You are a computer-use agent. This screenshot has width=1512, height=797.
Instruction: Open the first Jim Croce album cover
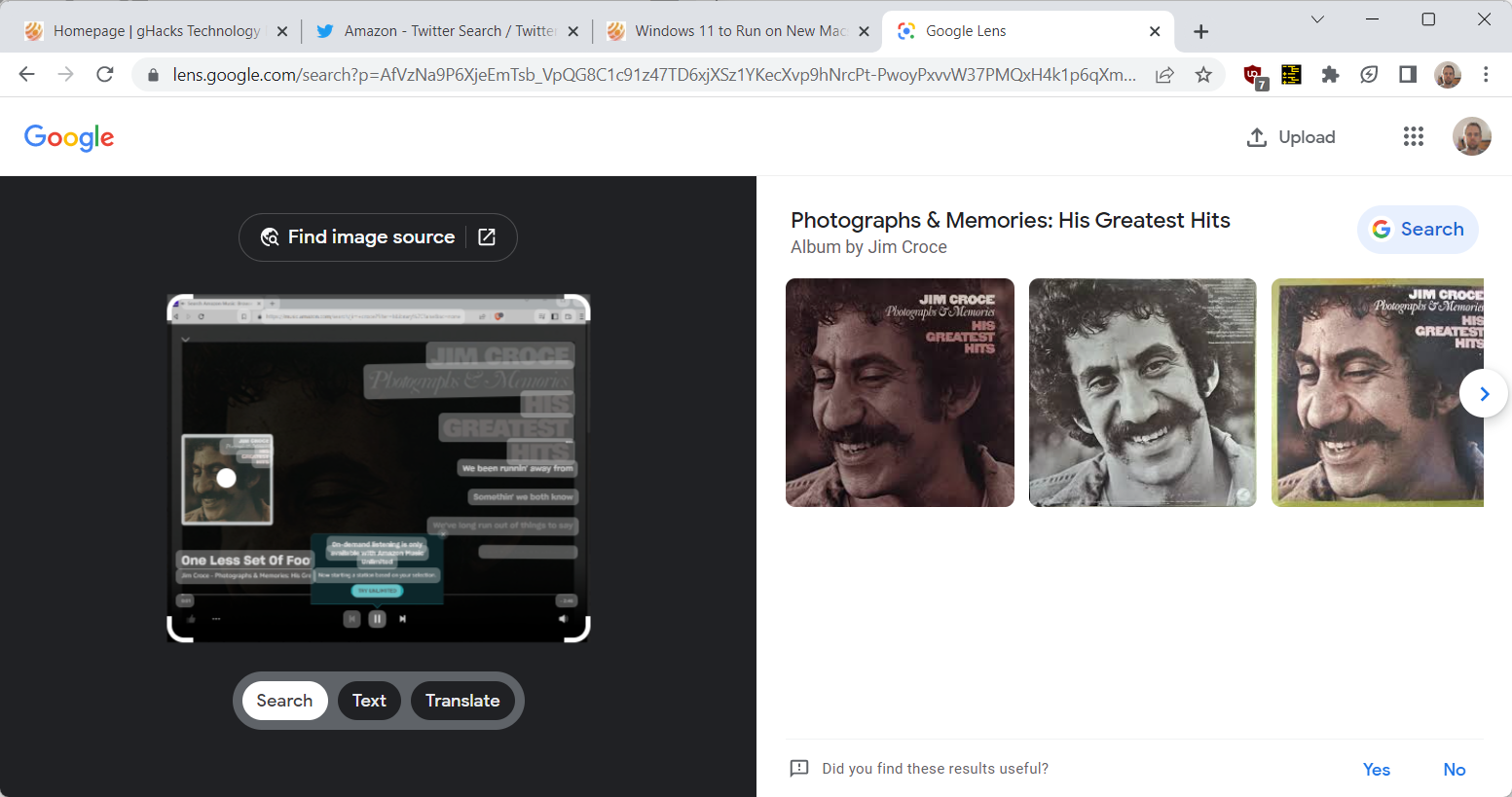[x=900, y=392]
